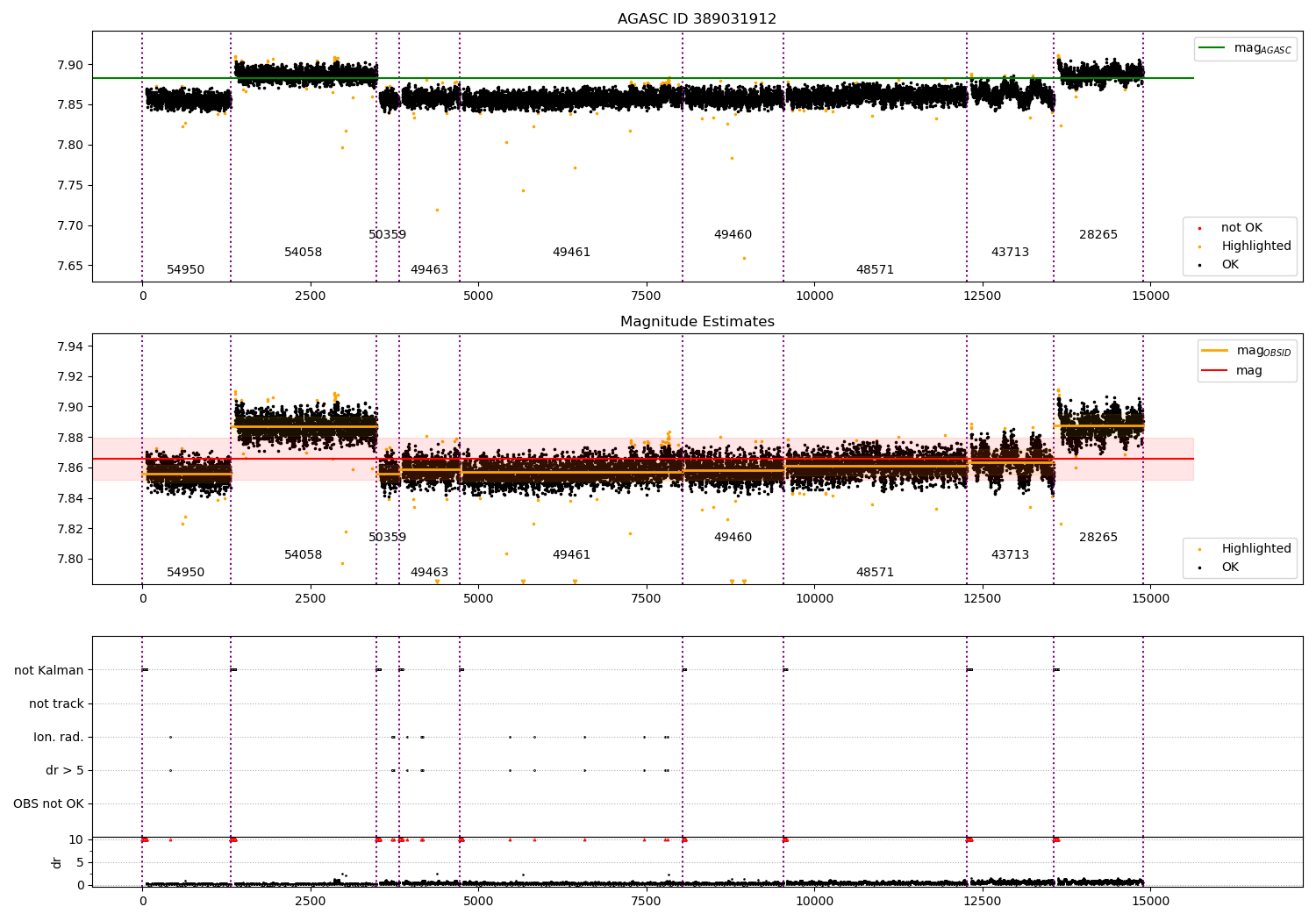The height and width of the screenshot is (921, 1316).
Task: Click OBSID label 48571 in middle plot
Action: 875,572
